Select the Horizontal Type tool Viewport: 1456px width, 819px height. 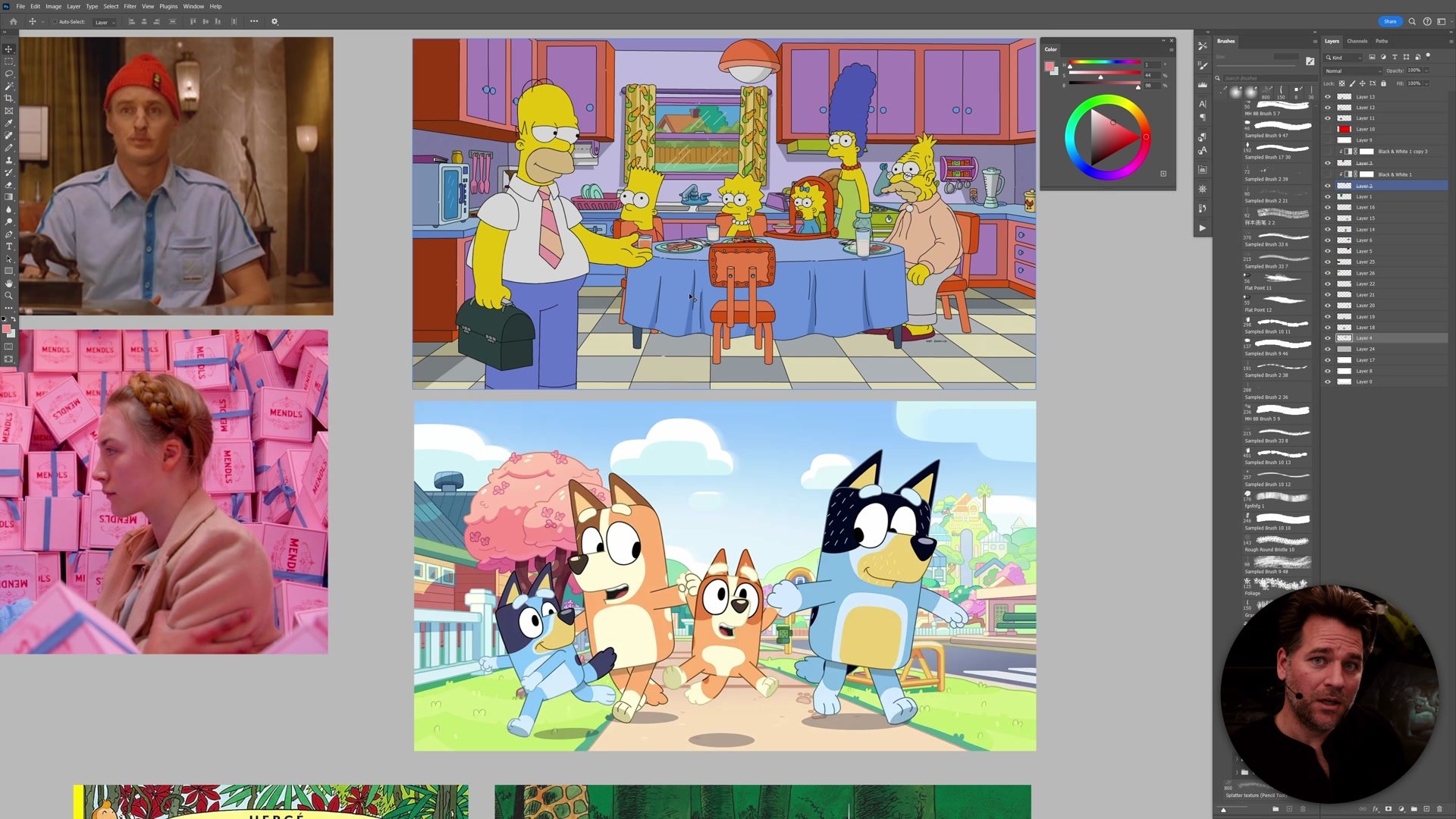coord(9,246)
